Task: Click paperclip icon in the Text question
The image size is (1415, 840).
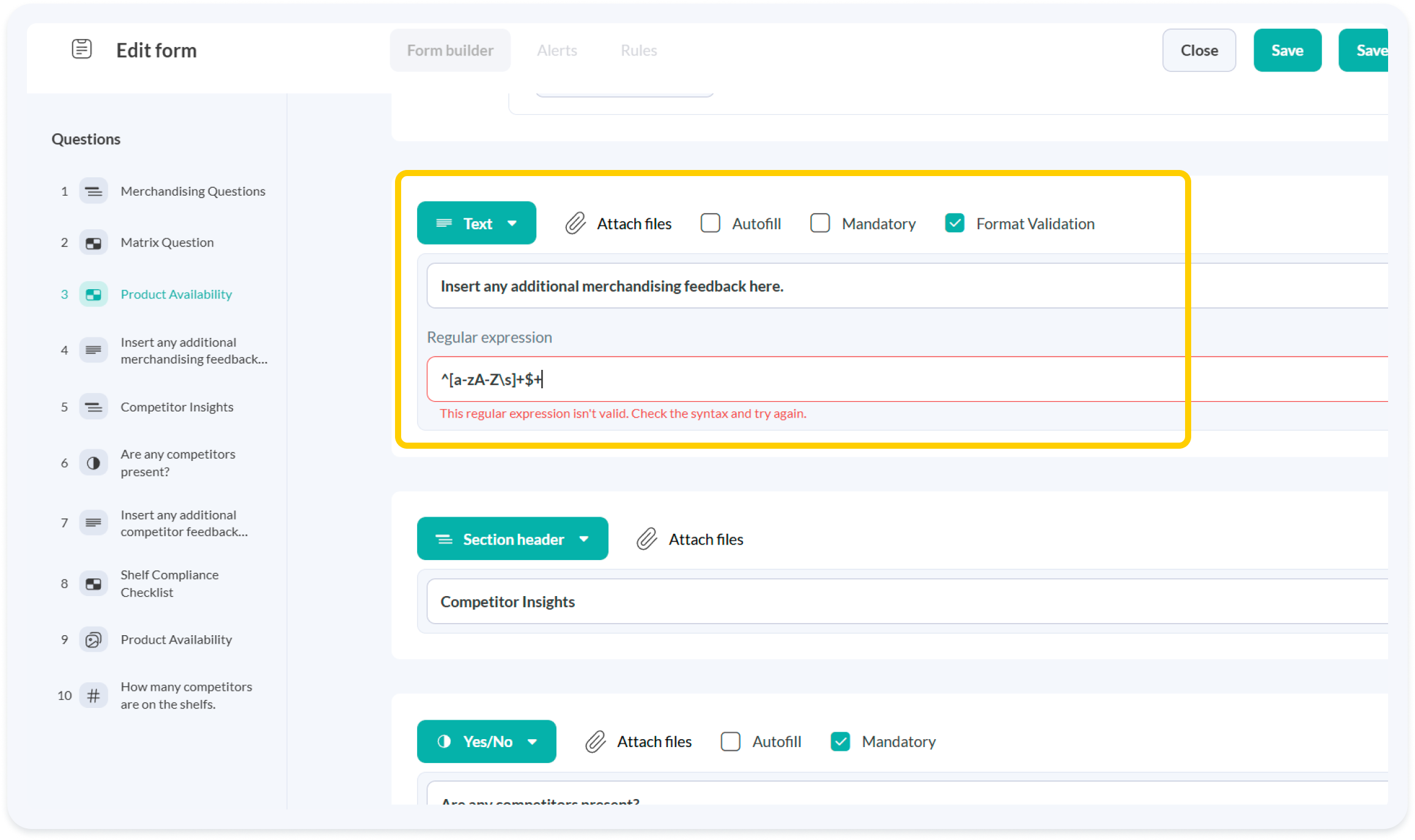Action: 575,224
